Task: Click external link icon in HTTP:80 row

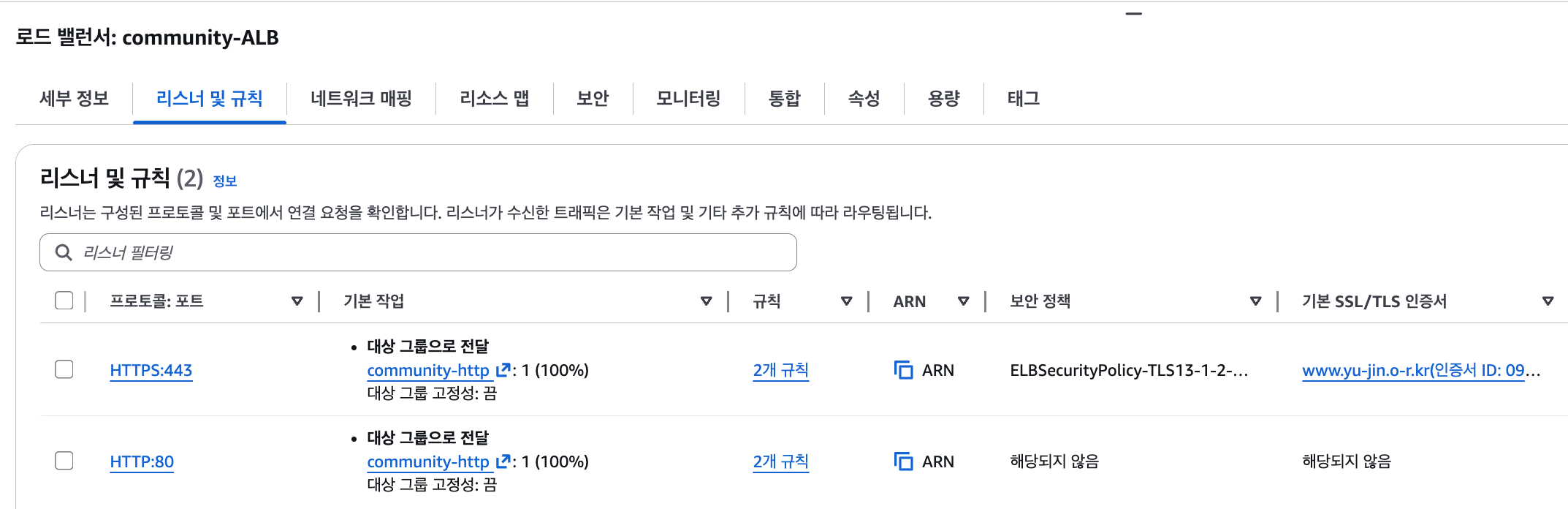Action: click(x=503, y=461)
